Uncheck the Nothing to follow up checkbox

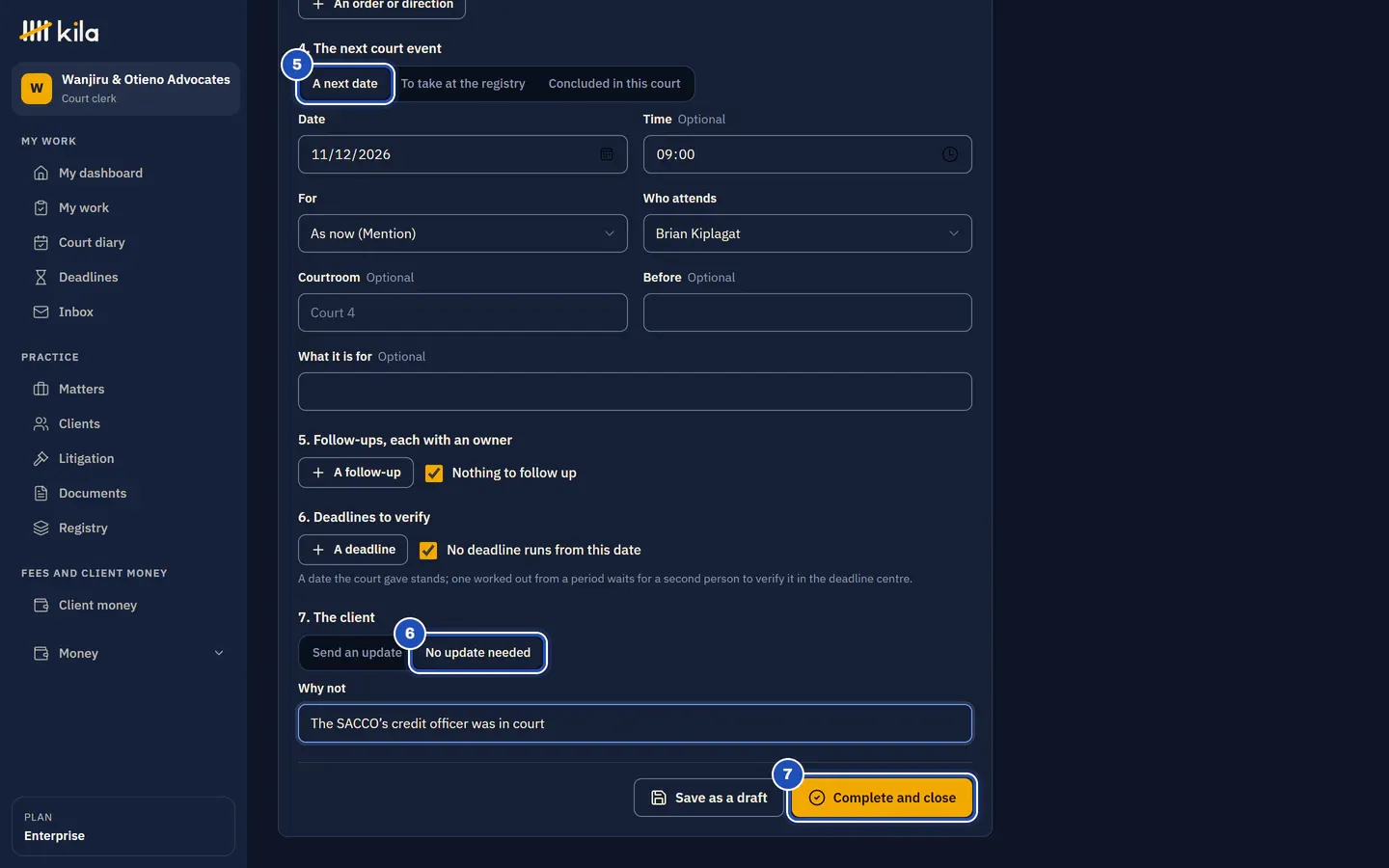[434, 474]
